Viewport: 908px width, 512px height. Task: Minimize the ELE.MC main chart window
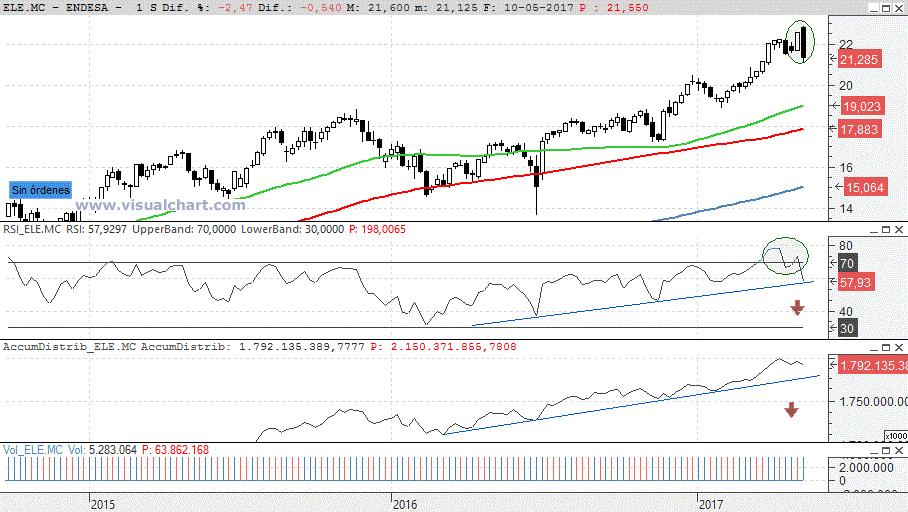874,8
